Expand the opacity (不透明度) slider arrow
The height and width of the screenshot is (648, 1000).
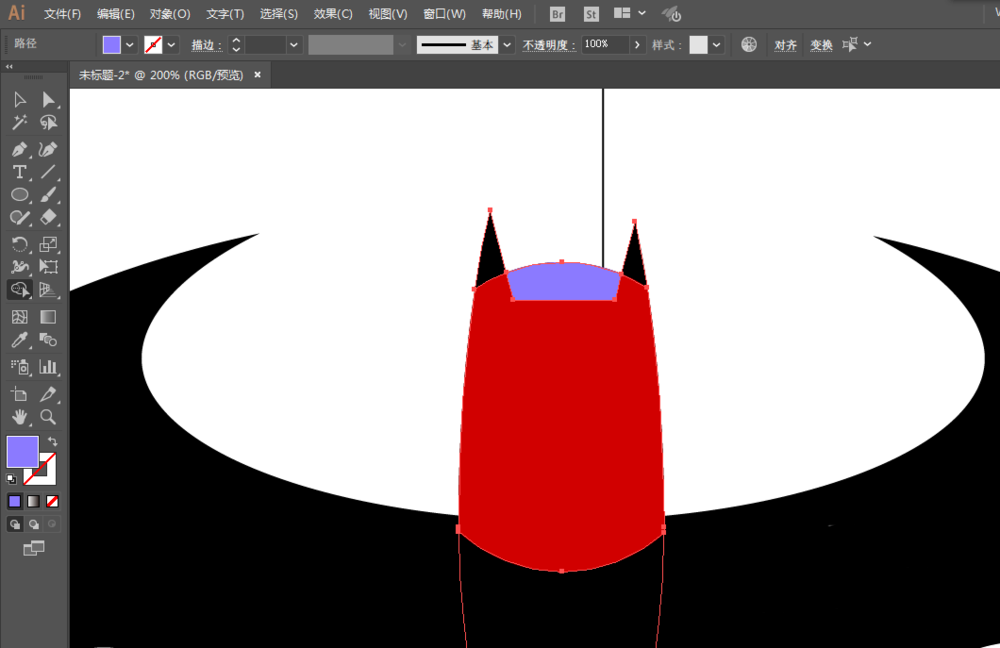pos(636,45)
